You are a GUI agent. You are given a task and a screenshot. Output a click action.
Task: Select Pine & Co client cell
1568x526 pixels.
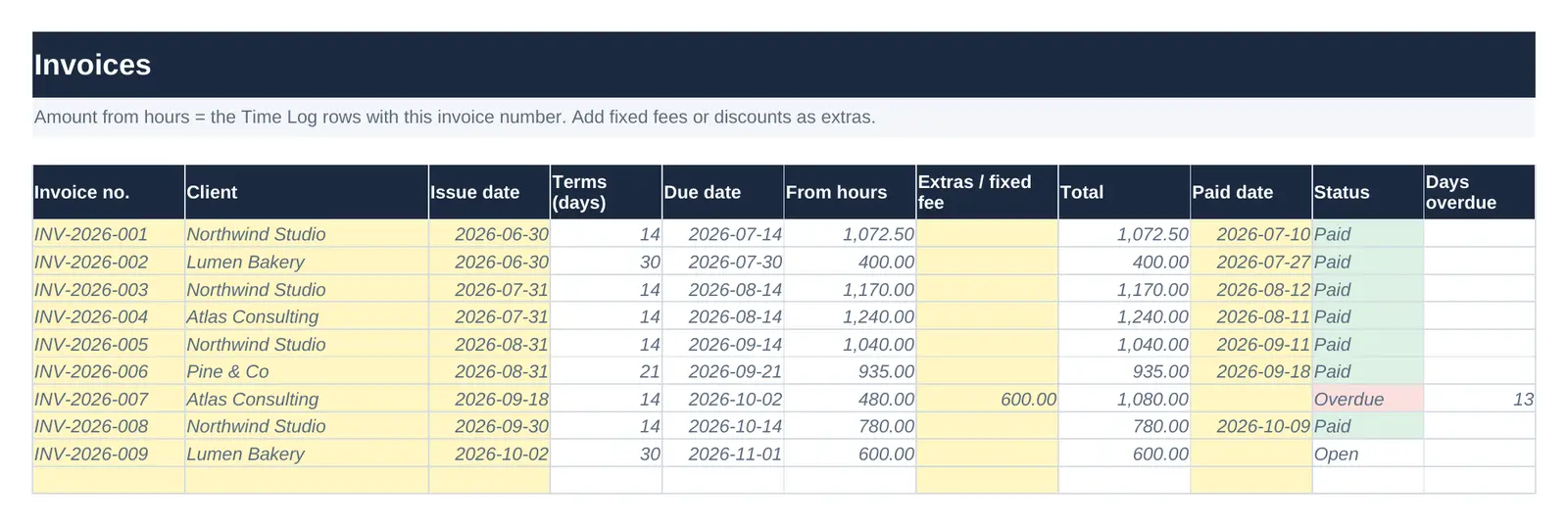pyautogui.click(x=307, y=371)
